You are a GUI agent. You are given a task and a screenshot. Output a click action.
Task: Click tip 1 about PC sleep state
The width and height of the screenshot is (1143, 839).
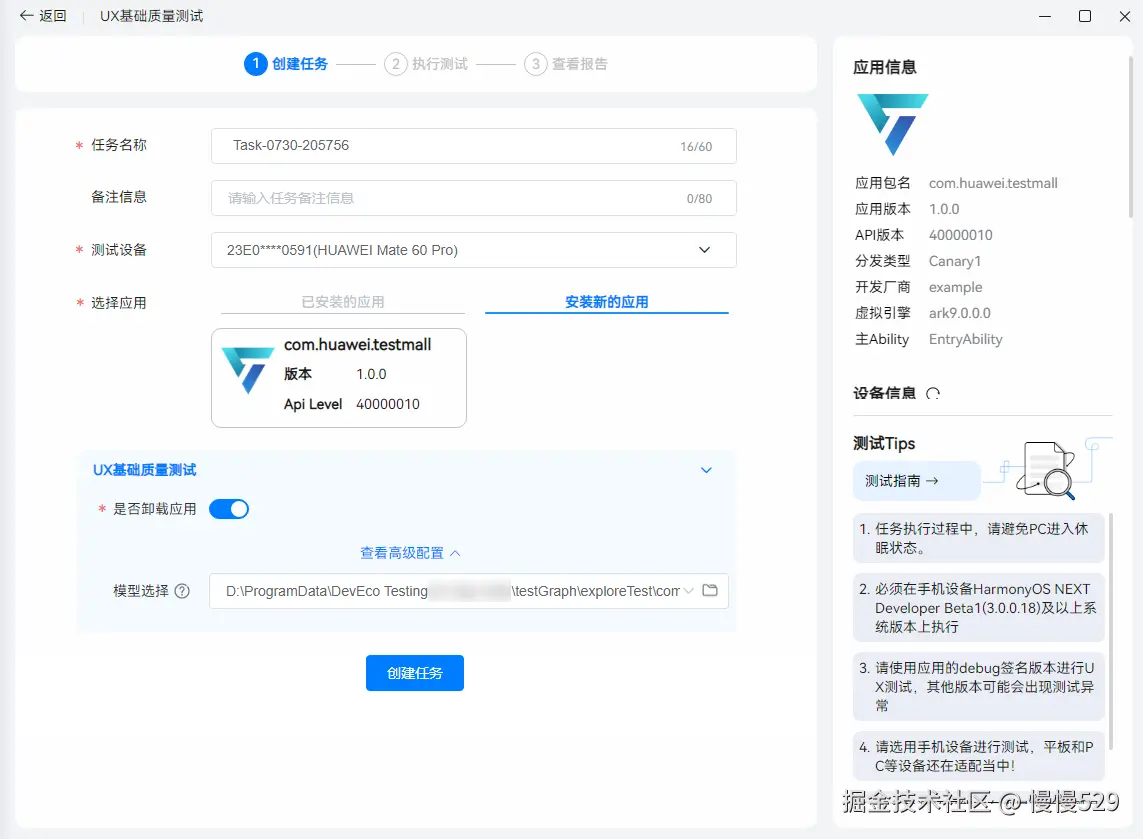point(978,538)
